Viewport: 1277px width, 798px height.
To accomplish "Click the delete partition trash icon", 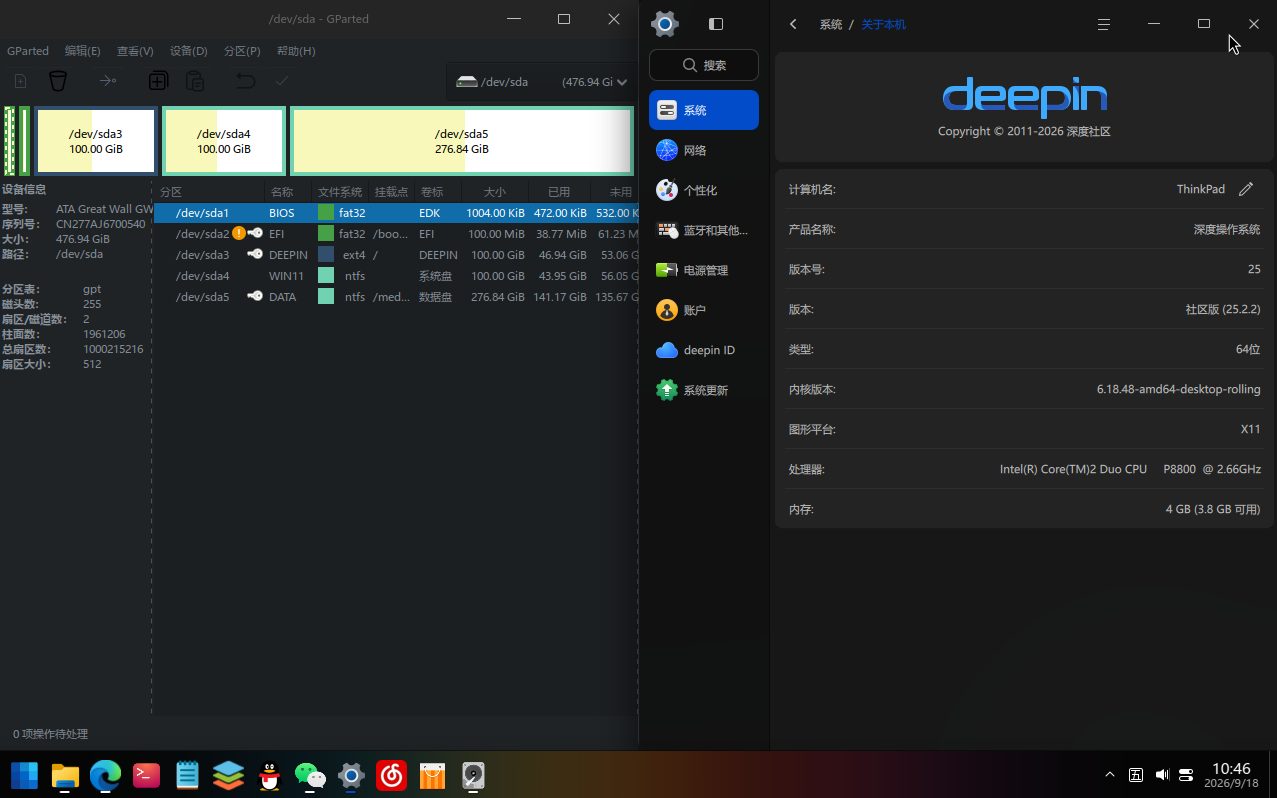I will coord(58,81).
